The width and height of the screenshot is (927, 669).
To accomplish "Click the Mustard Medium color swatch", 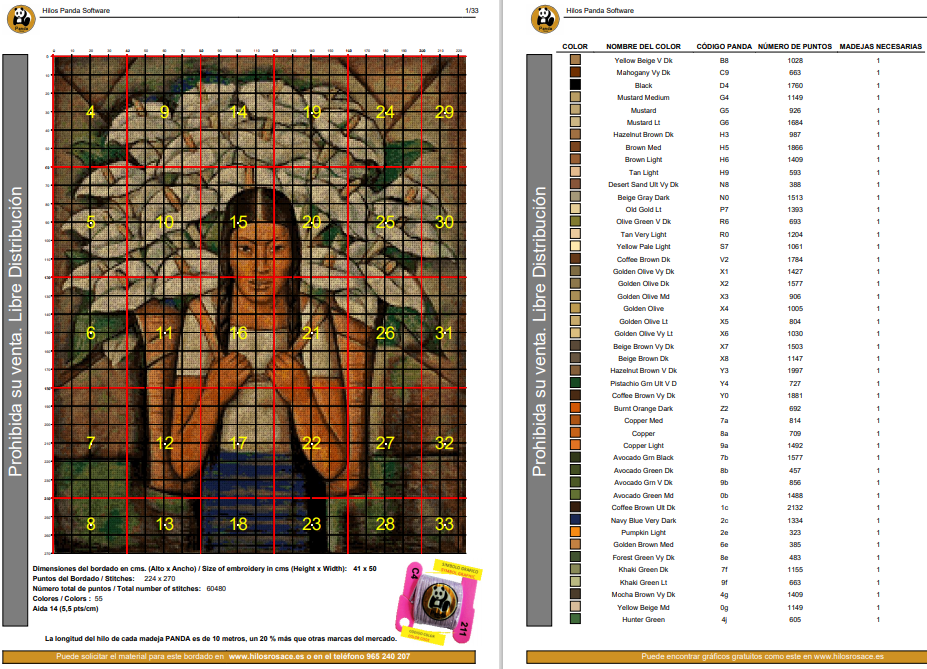I will tap(575, 97).
